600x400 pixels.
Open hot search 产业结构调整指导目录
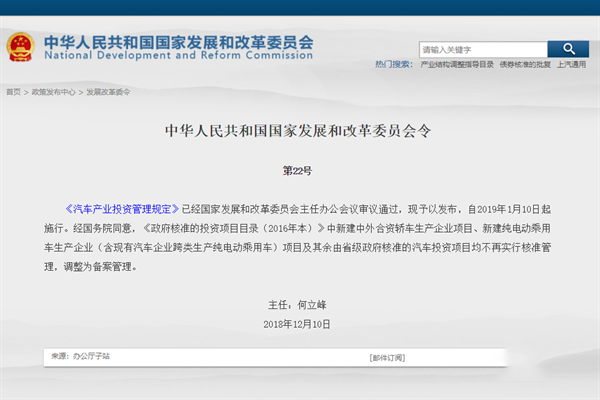tap(456, 64)
